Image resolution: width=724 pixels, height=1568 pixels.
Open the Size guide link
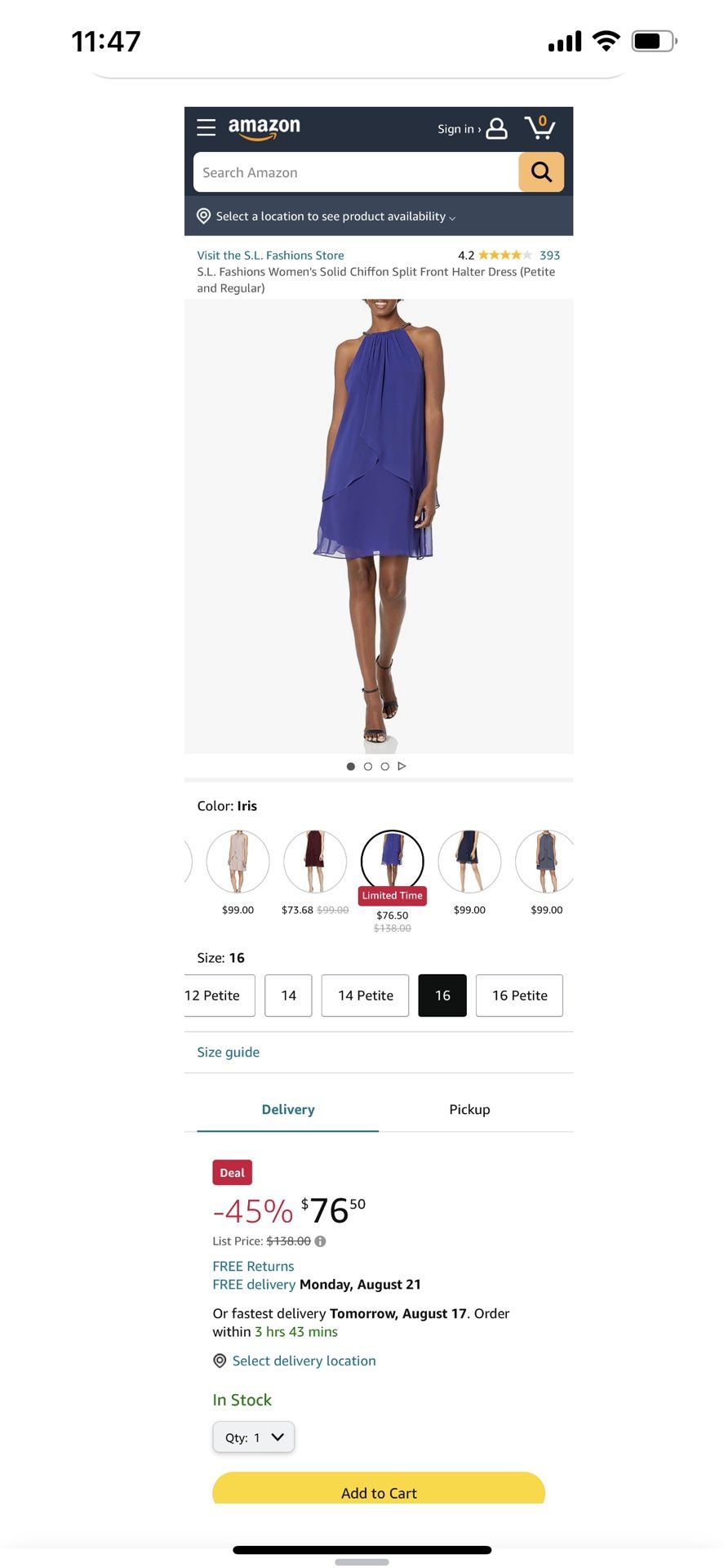[x=229, y=1052]
